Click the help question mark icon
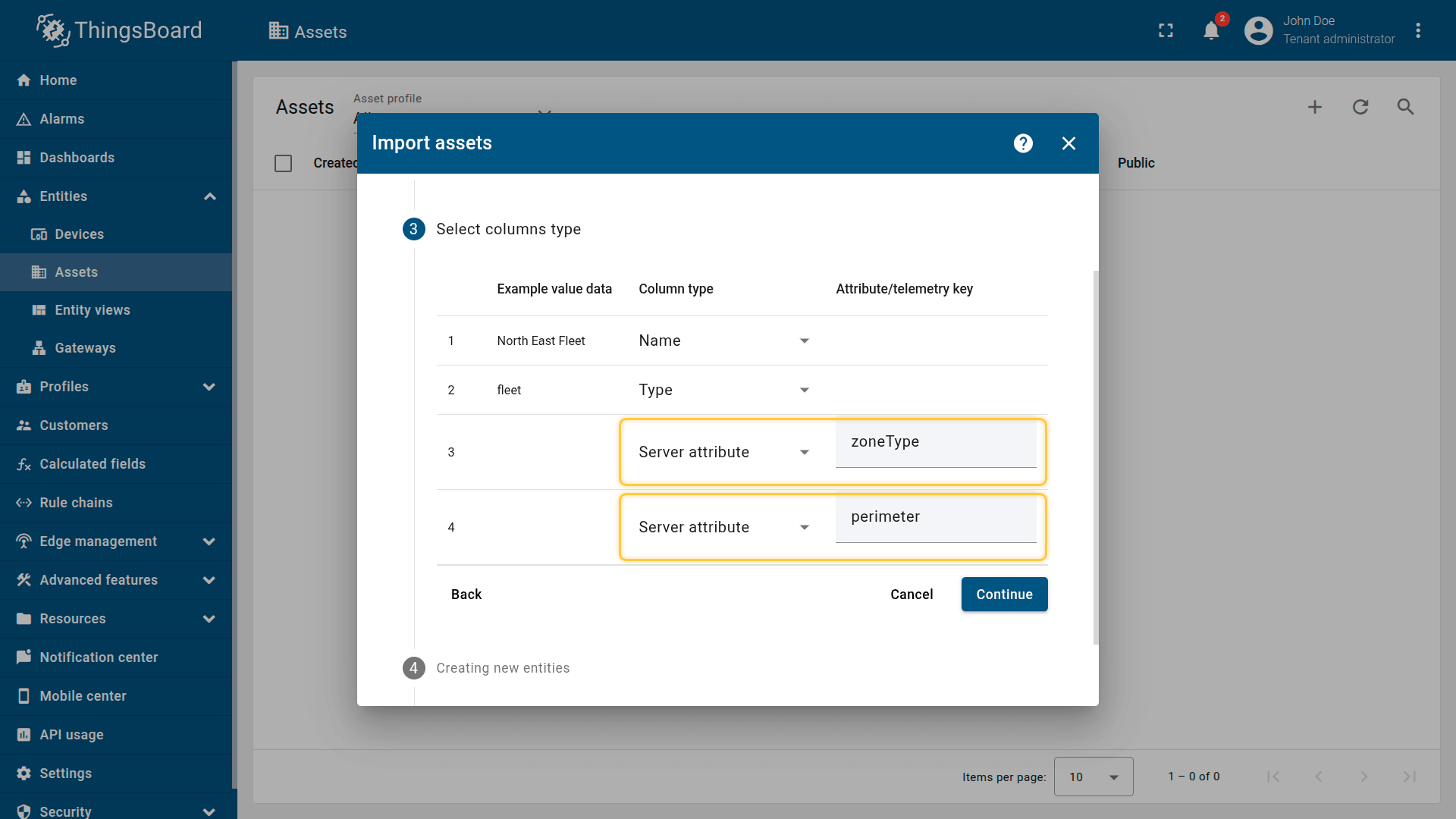Screen dimensions: 1456x819 click(1023, 143)
